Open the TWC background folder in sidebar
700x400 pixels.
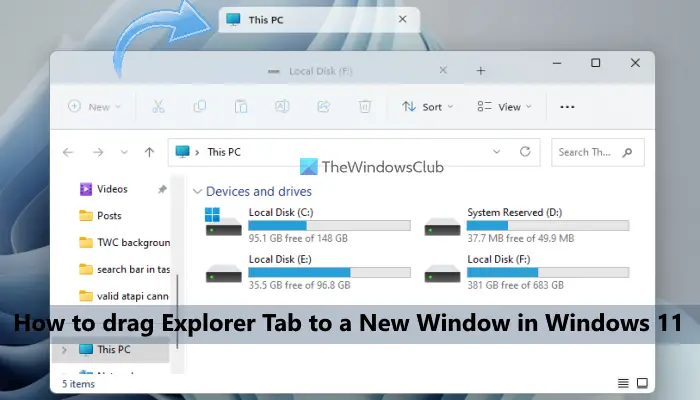tap(124, 242)
